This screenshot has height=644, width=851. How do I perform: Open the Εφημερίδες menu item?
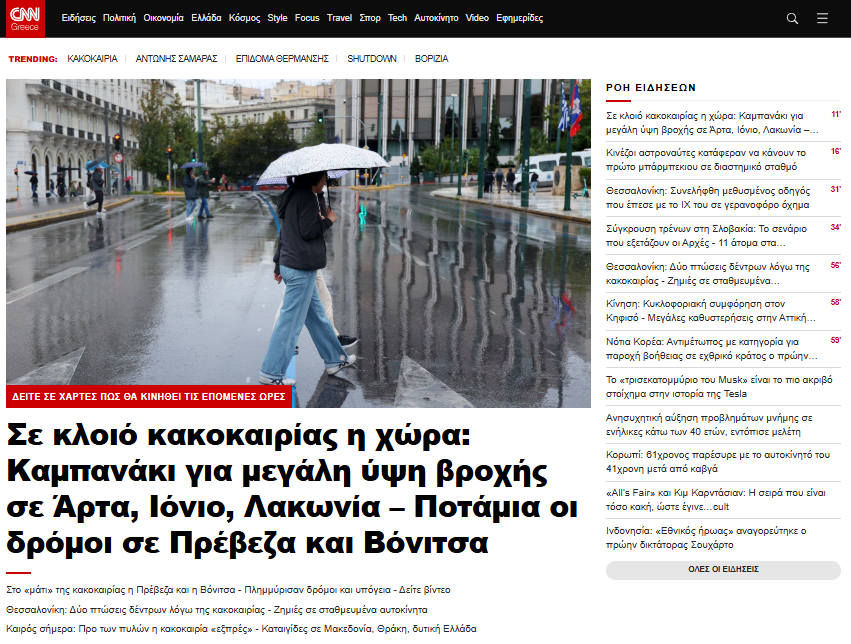point(519,18)
